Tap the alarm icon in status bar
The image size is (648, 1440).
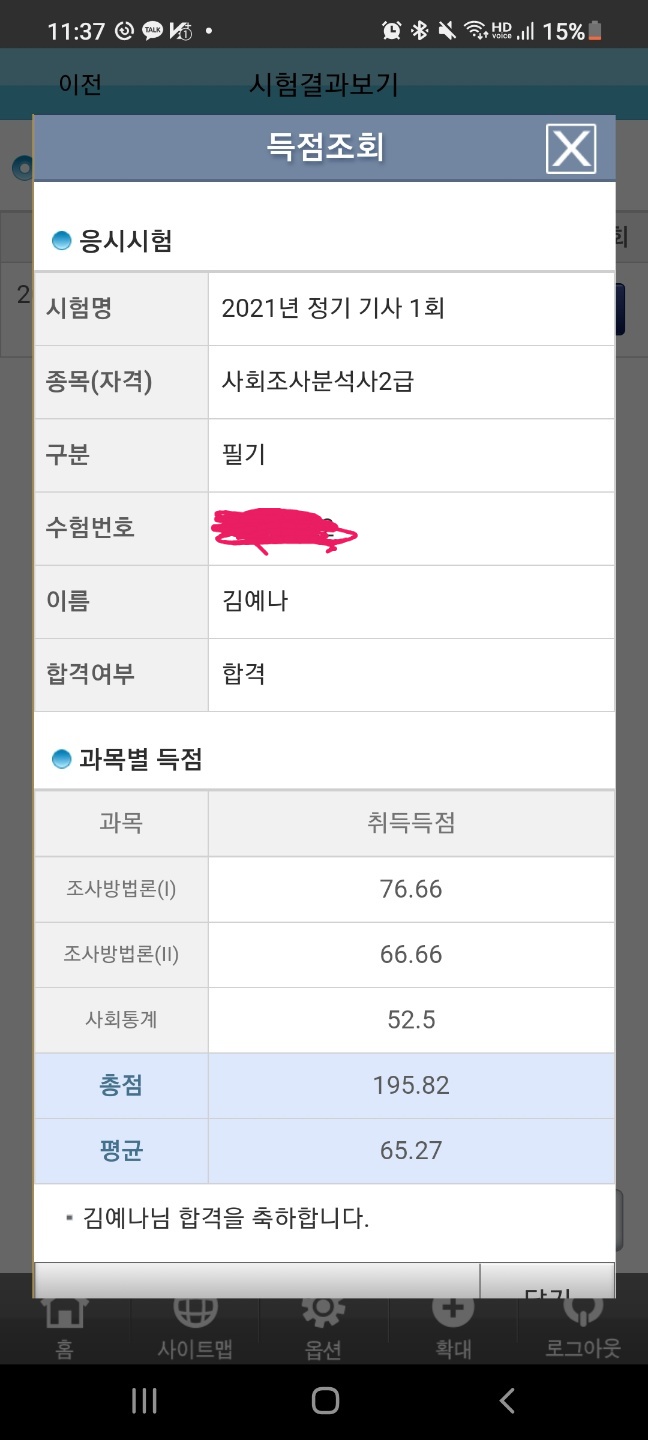tap(392, 31)
